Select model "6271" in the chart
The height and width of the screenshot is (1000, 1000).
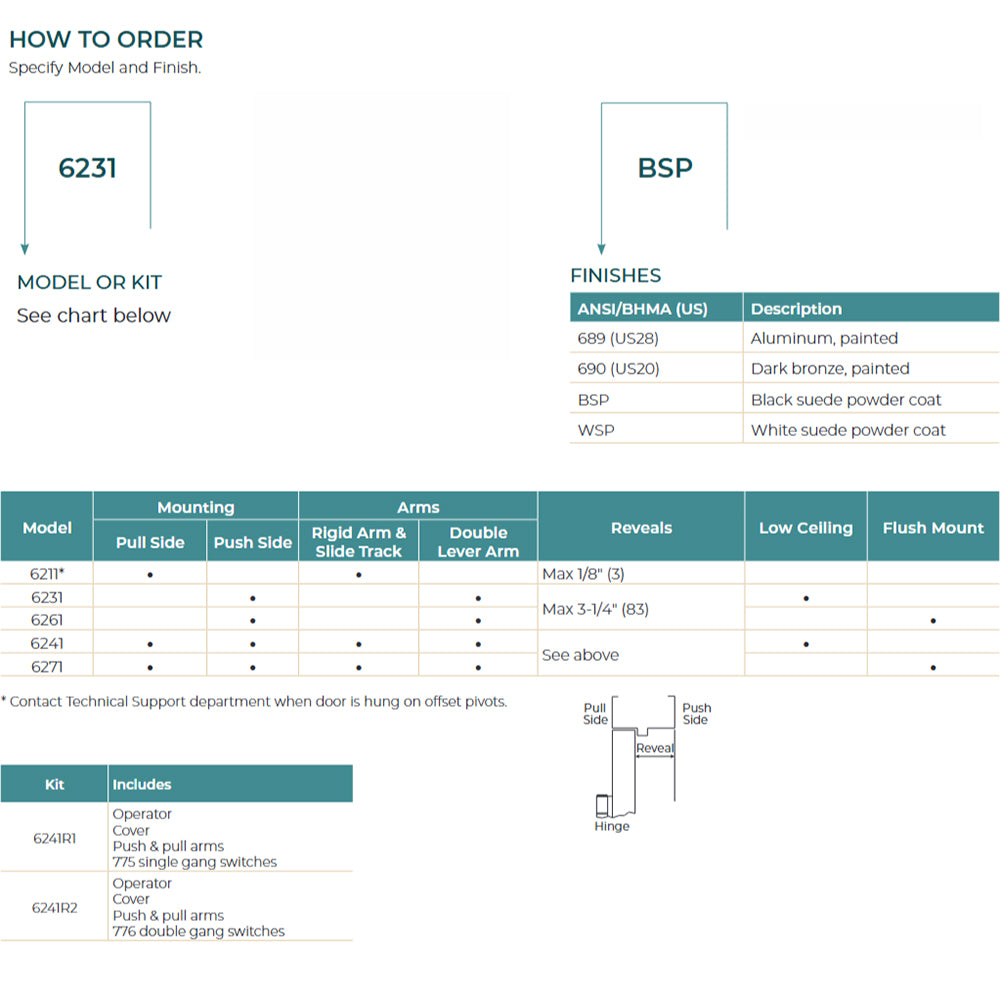(x=47, y=667)
